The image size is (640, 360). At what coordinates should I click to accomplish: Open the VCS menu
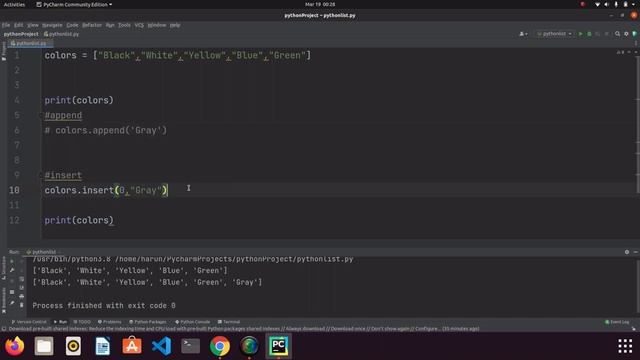pos(139,25)
